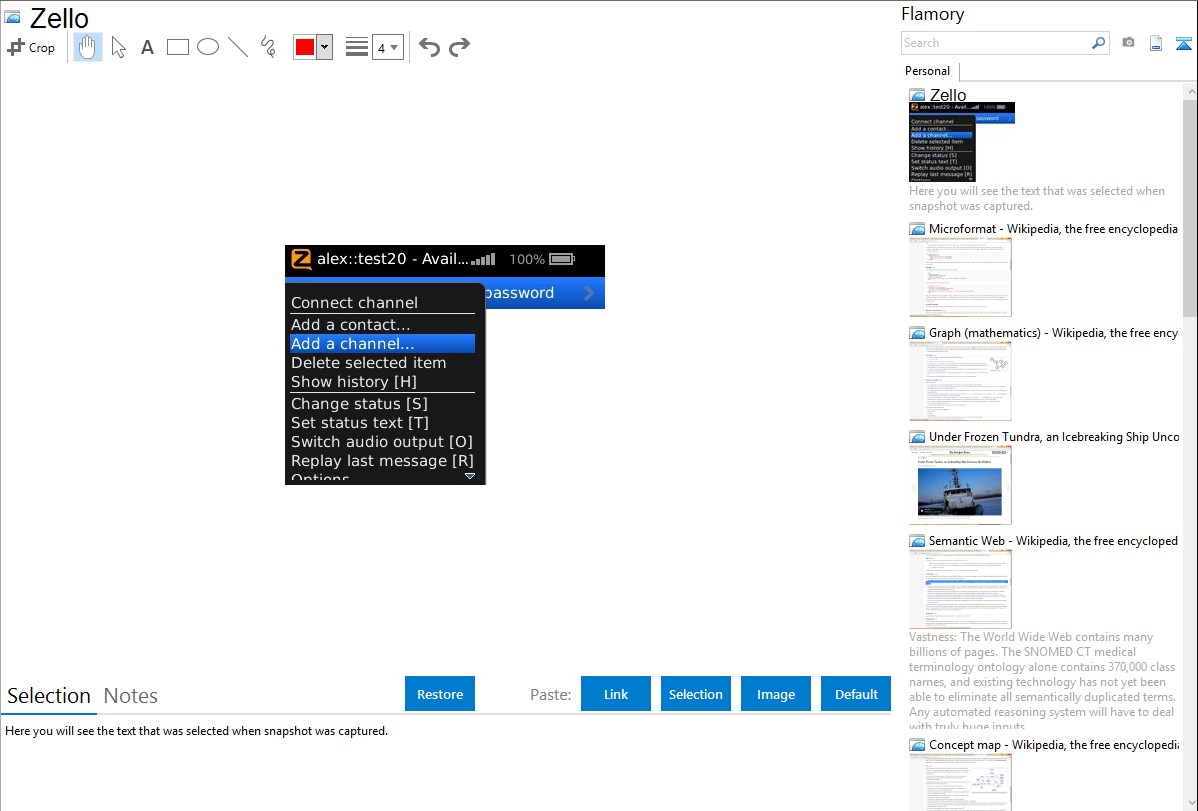Undo the last edit
This screenshot has width=1198, height=811.
click(x=429, y=47)
